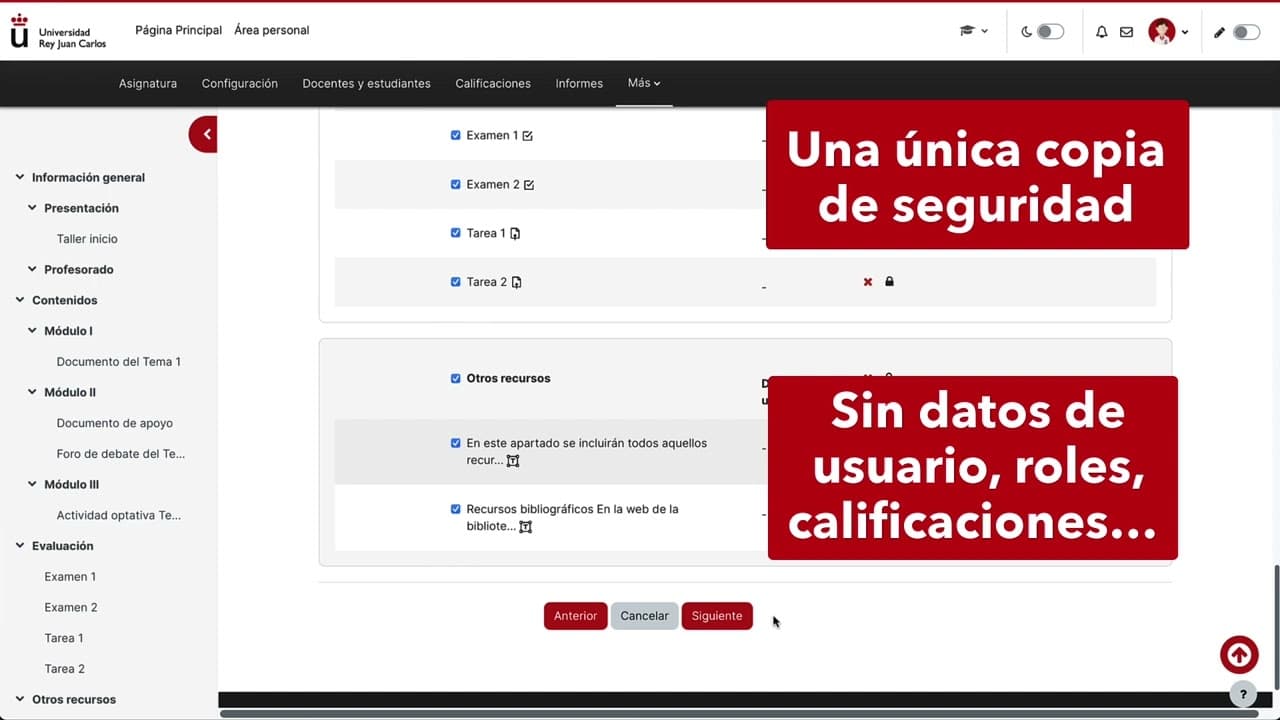Collapse the Módulo II section
The image size is (1280, 720).
[x=32, y=392]
